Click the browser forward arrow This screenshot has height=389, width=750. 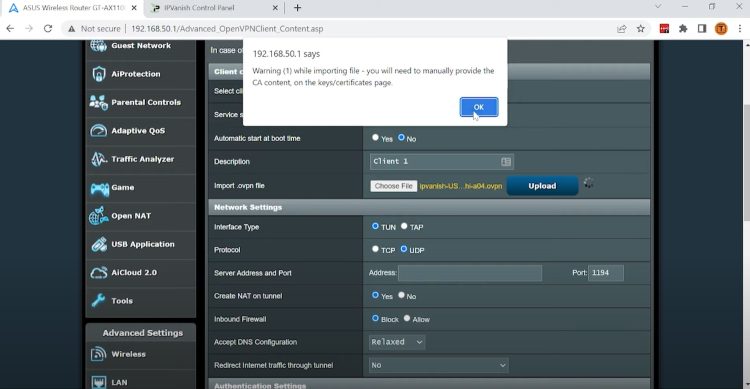click(29, 29)
